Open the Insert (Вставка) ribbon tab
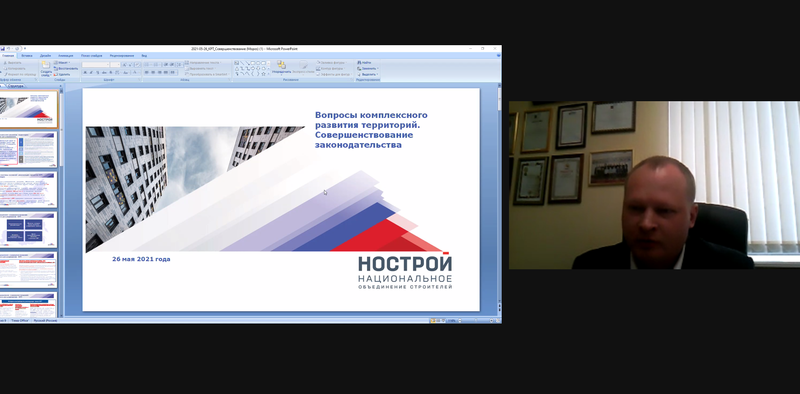800x394 pixels. click(27, 56)
